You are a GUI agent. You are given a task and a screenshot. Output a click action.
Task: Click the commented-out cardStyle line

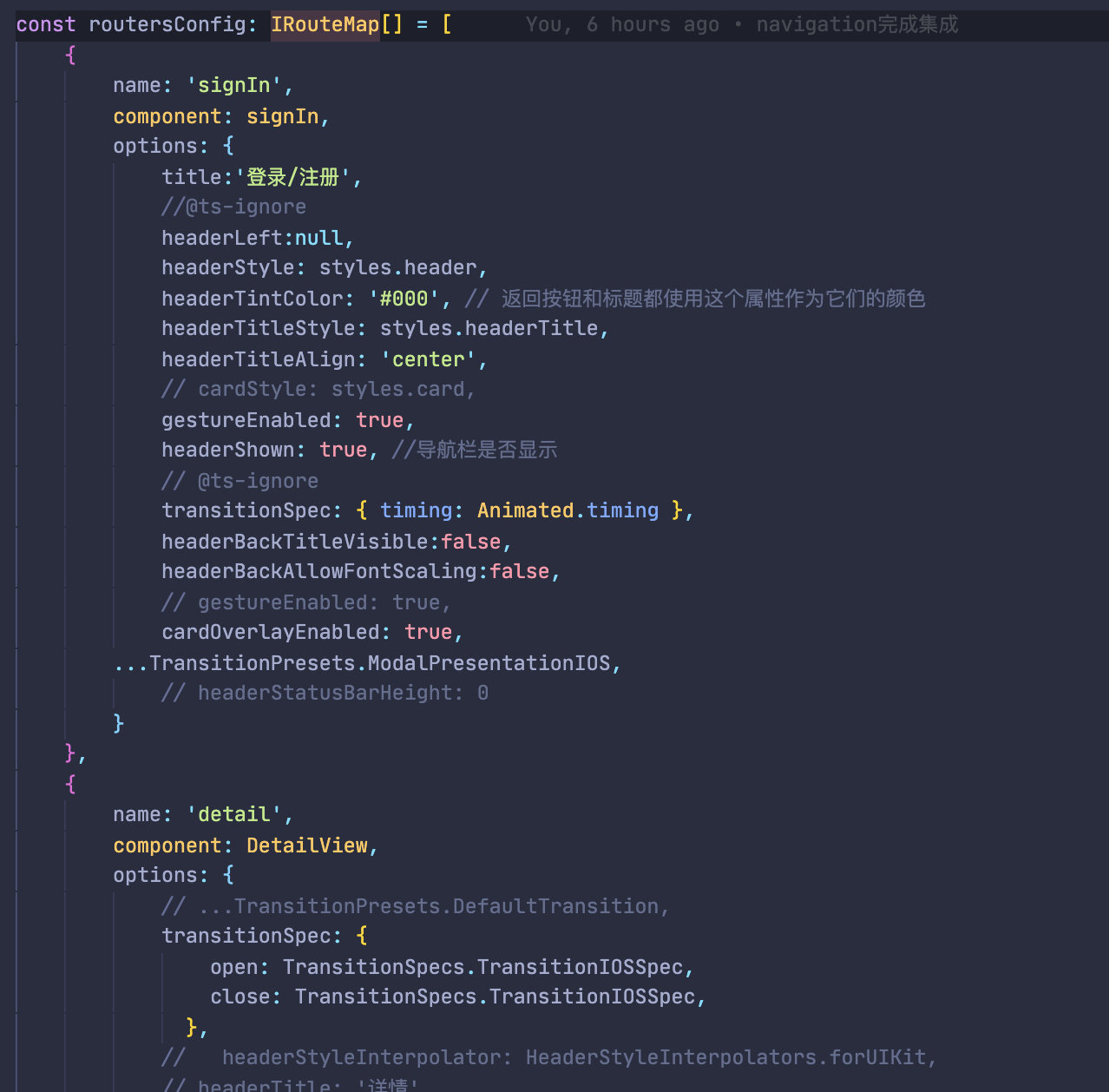click(318, 388)
